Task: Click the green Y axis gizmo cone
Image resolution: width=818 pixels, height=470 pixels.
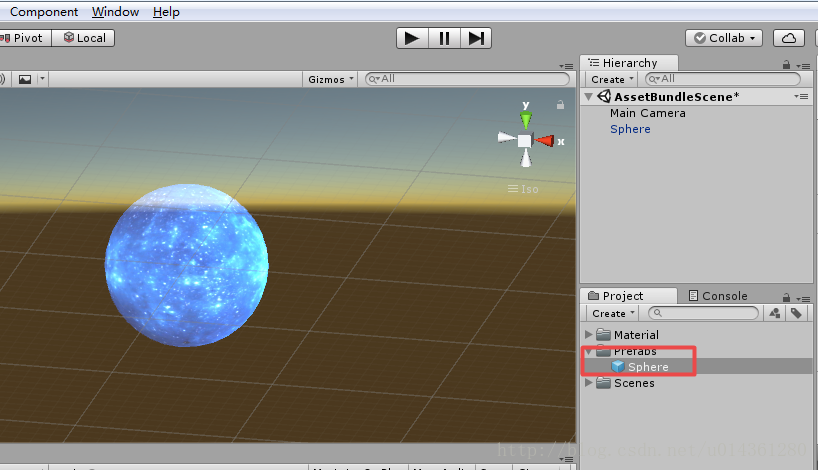Action: point(526,119)
